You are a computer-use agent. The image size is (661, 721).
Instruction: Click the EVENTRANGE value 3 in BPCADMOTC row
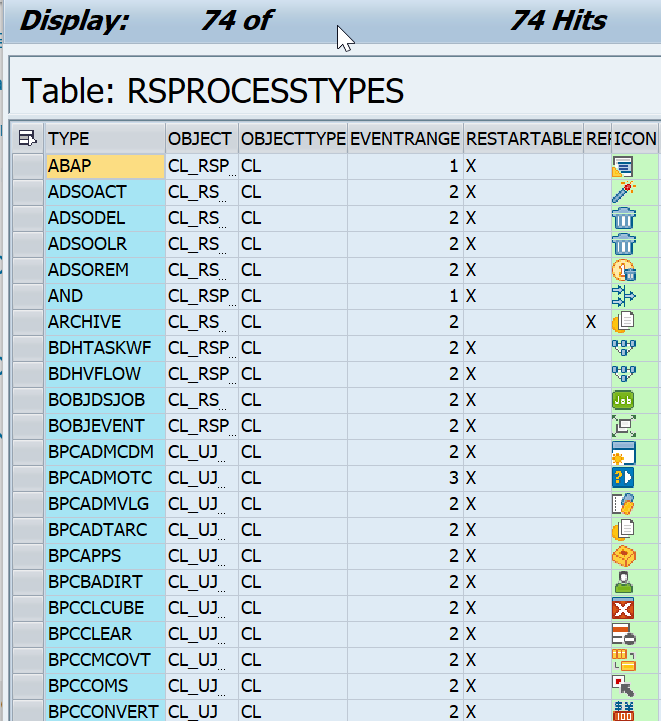click(454, 478)
